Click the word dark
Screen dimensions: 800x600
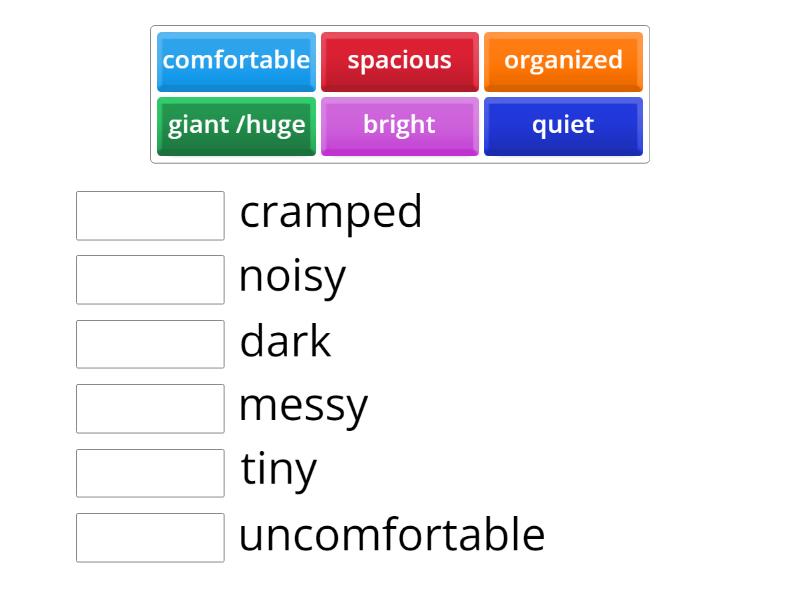[284, 342]
